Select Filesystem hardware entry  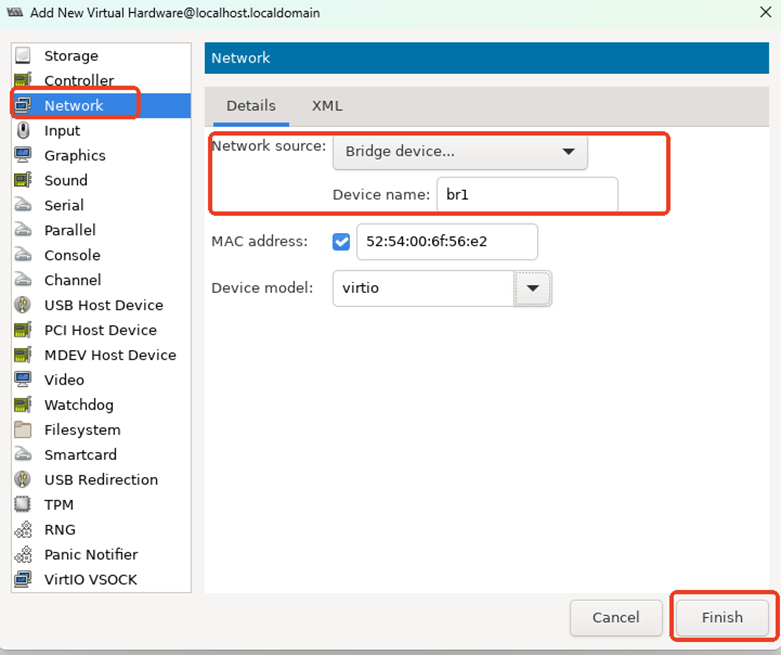pos(102,429)
